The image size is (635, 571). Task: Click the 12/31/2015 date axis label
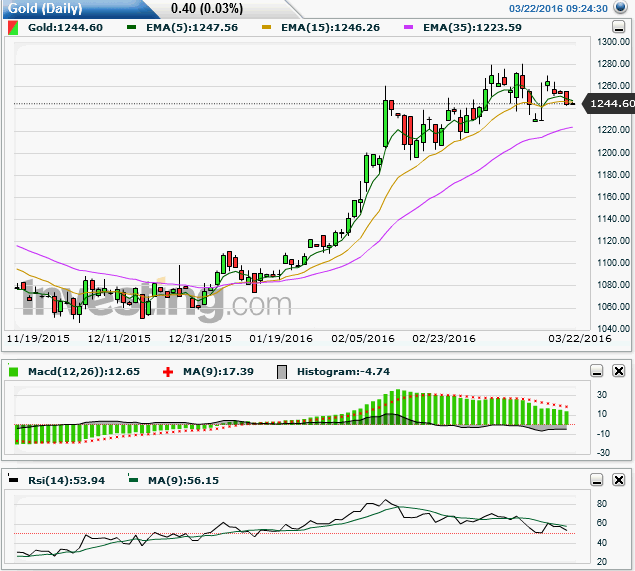pos(200,339)
